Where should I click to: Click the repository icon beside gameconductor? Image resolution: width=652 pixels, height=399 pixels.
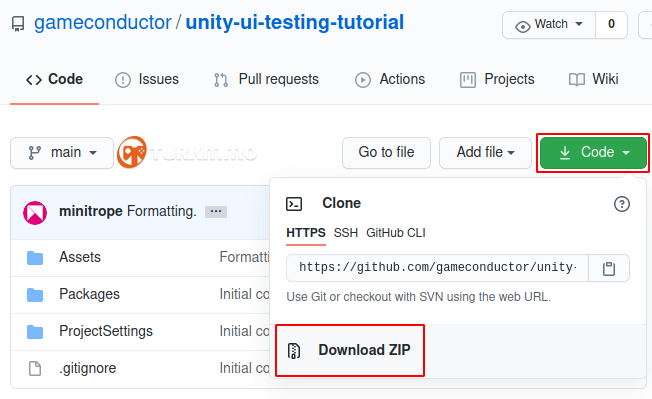coord(18,24)
